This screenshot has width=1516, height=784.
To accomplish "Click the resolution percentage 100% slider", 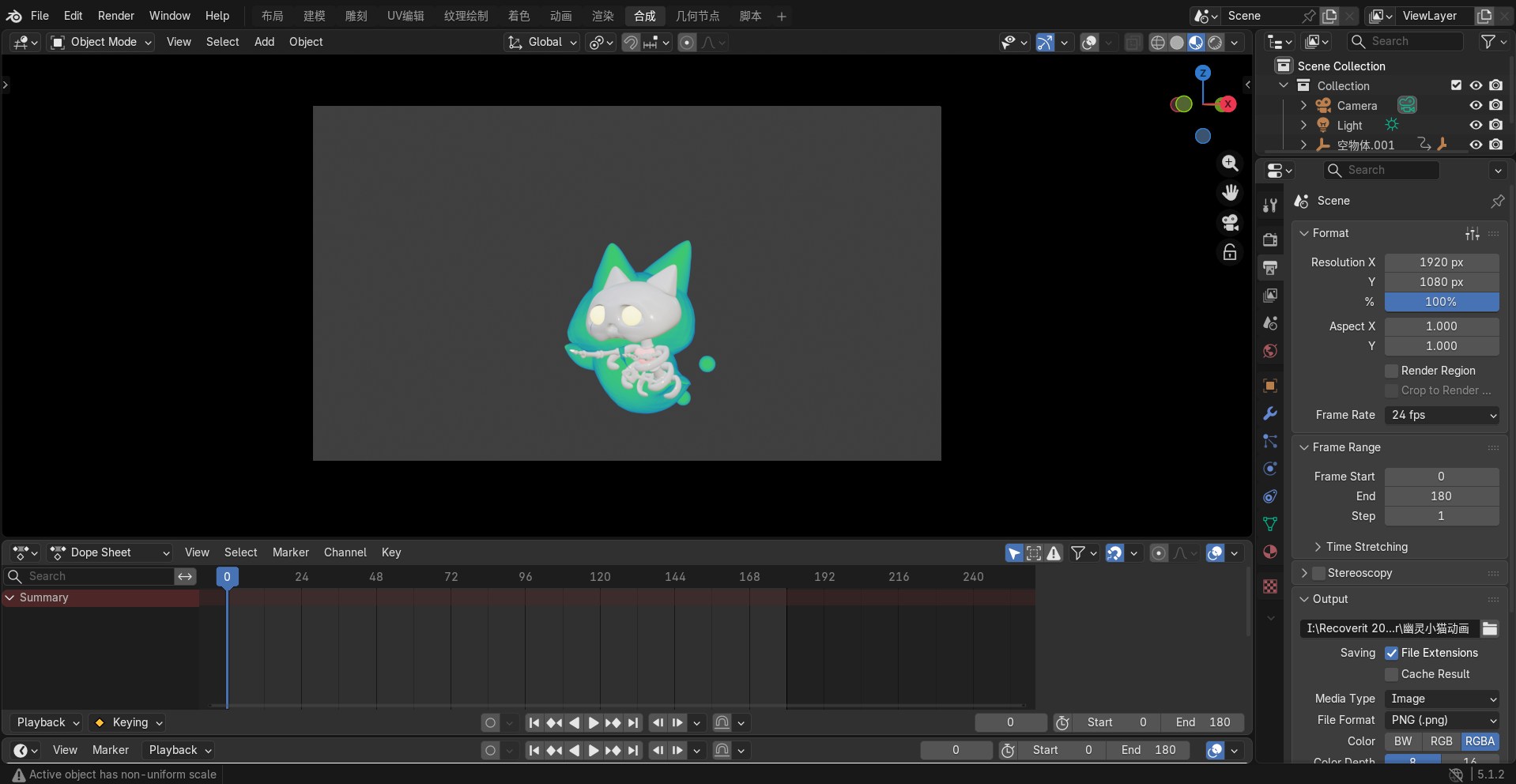I will click(x=1442, y=302).
